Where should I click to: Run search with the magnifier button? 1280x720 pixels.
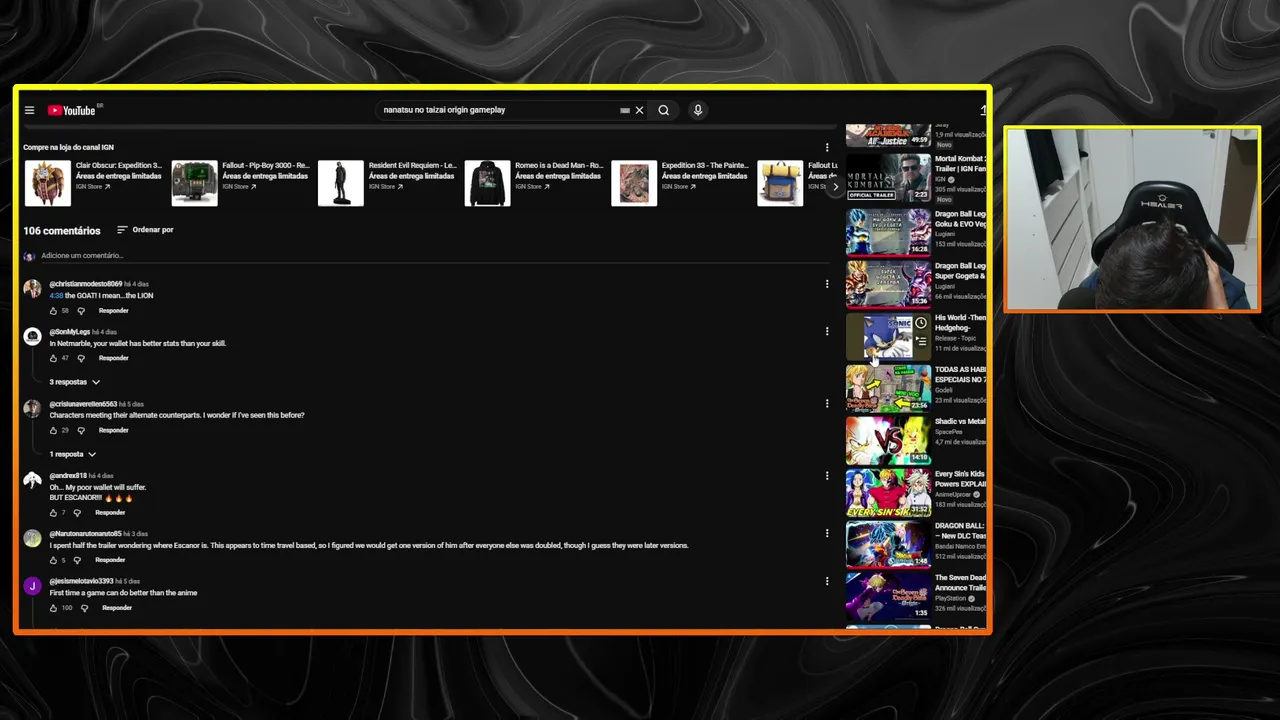point(663,110)
